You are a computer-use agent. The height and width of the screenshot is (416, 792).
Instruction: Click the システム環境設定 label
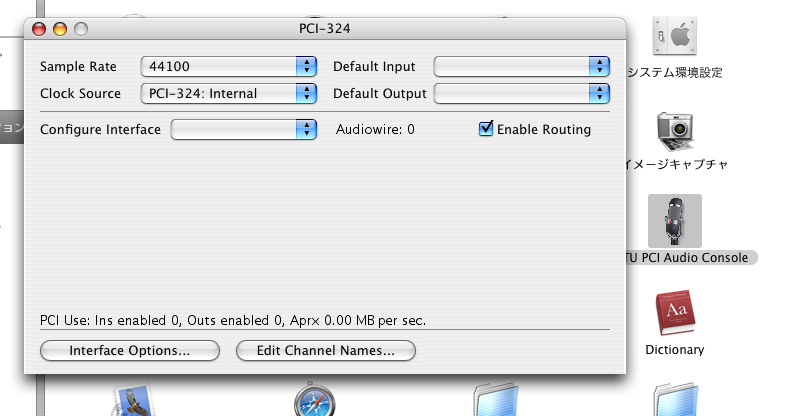tap(675, 73)
